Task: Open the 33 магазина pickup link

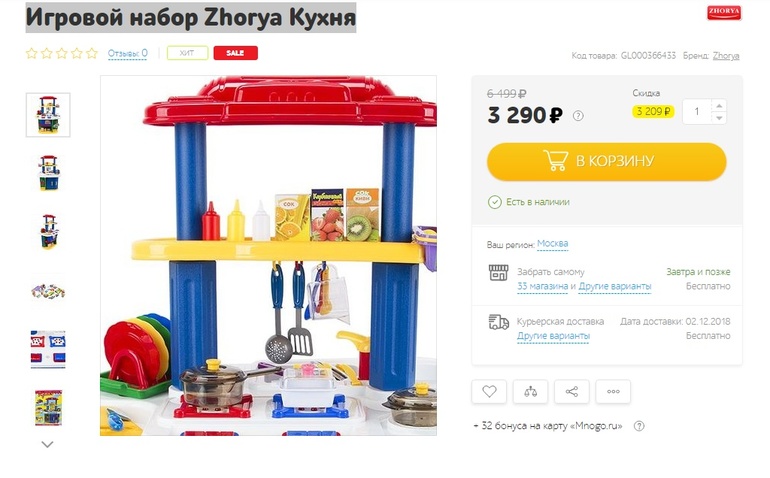Action: pyautogui.click(x=542, y=286)
